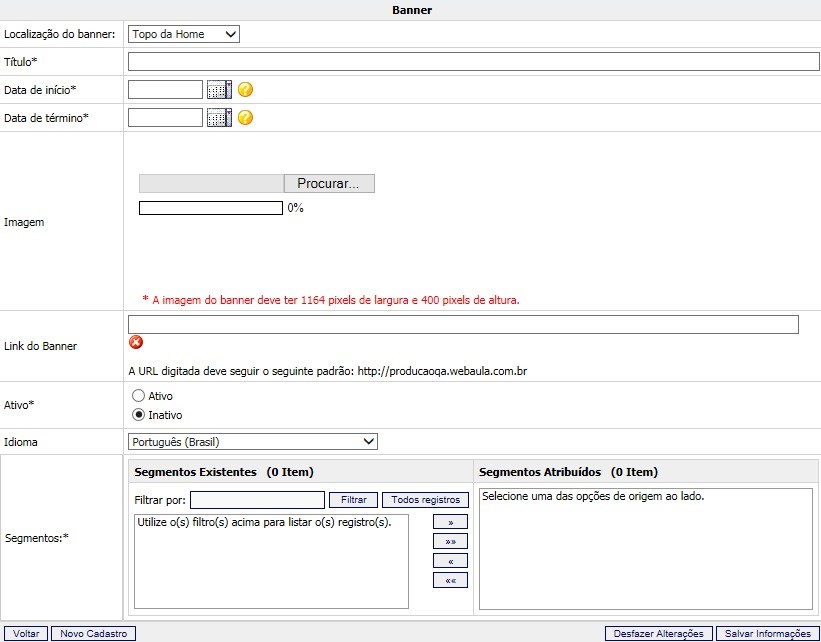The width and height of the screenshot is (821, 642).
Task: Open calendar picker for Data de início
Action: tap(219, 90)
